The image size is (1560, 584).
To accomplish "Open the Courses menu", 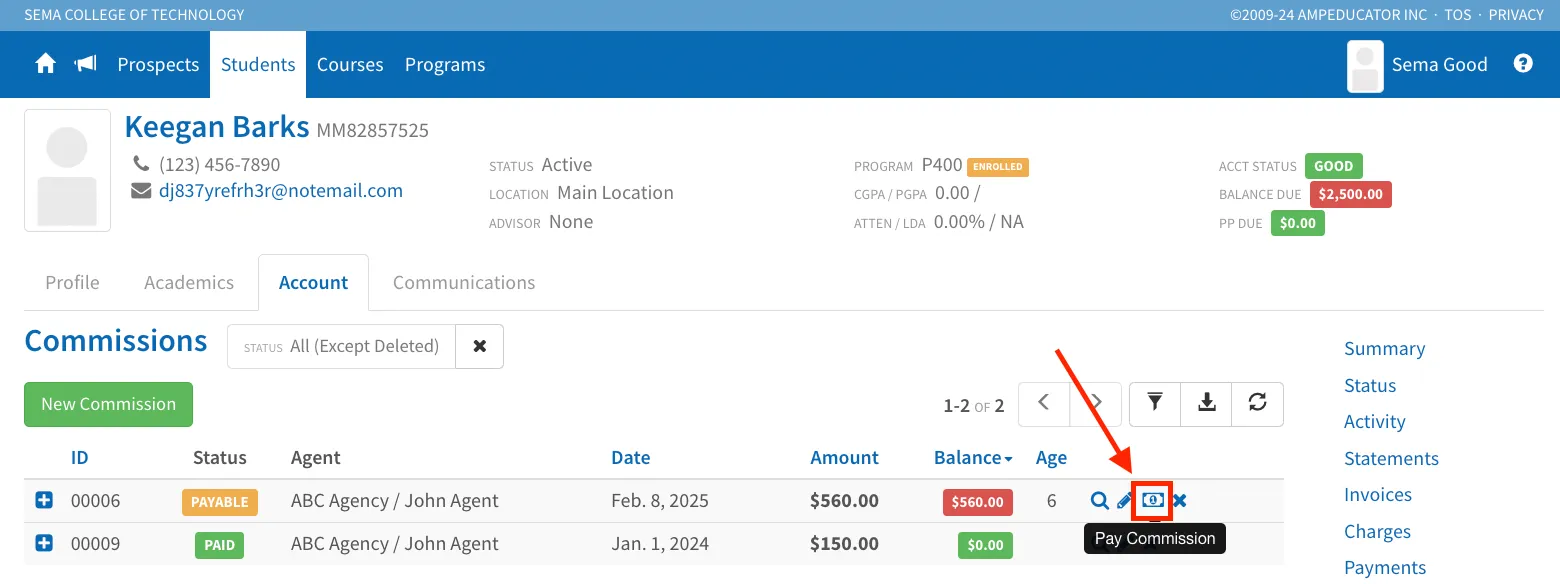I will pos(350,64).
